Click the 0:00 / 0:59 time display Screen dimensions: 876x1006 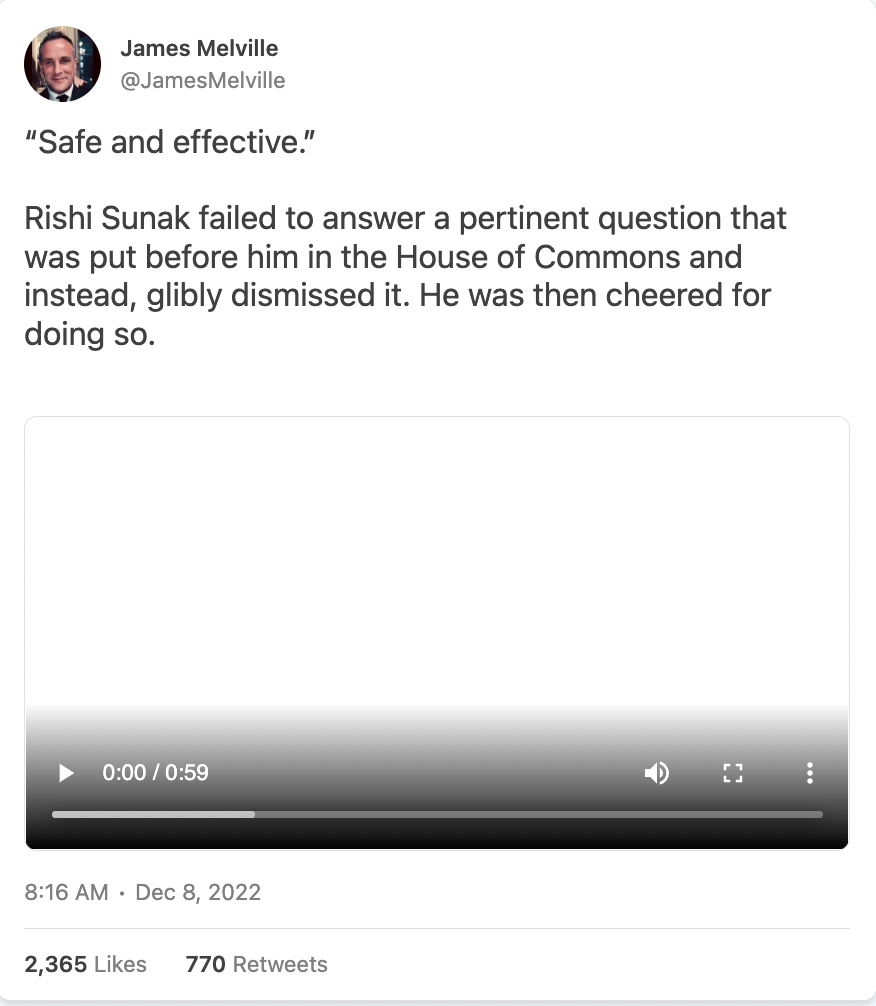(155, 773)
